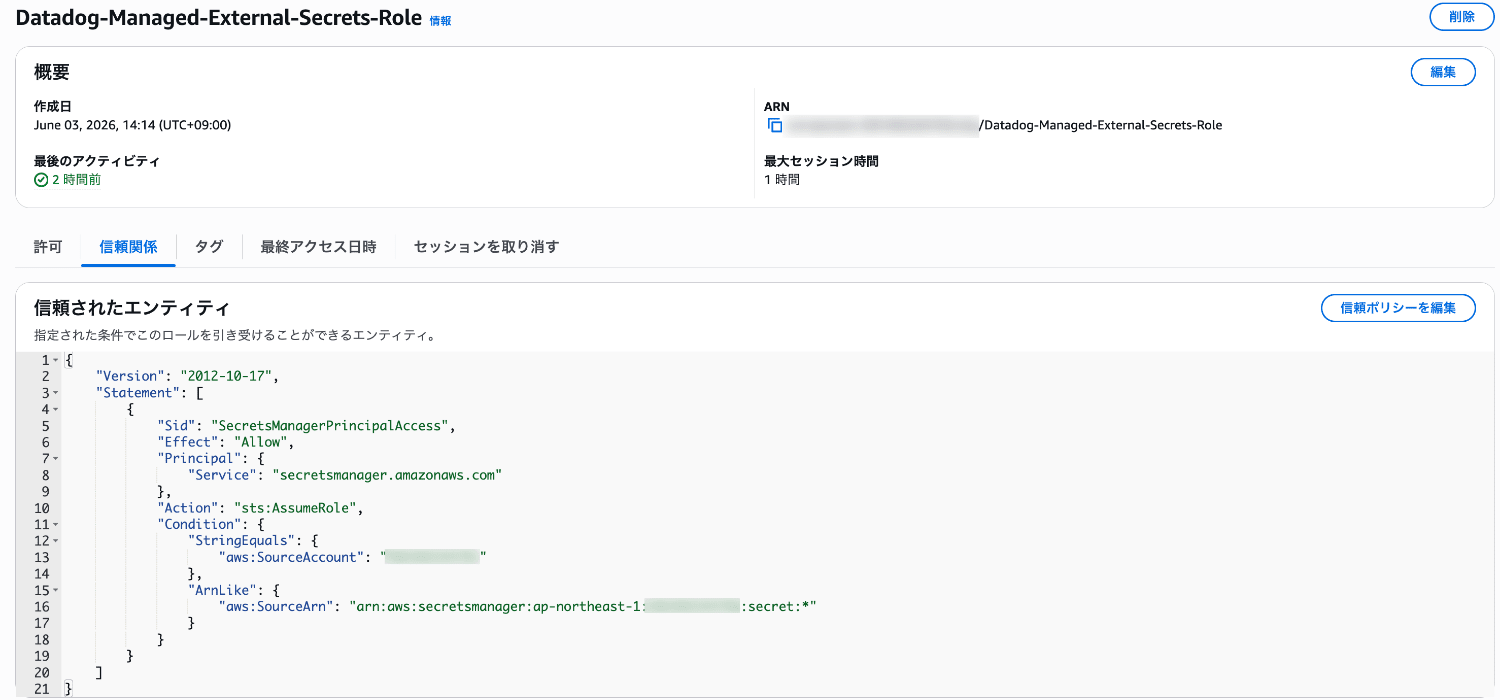Click the role title Datadog-Managed-External-Secrets-Role heading
Image resolution: width=1500 pixels, height=700 pixels.
pyautogui.click(x=219, y=18)
